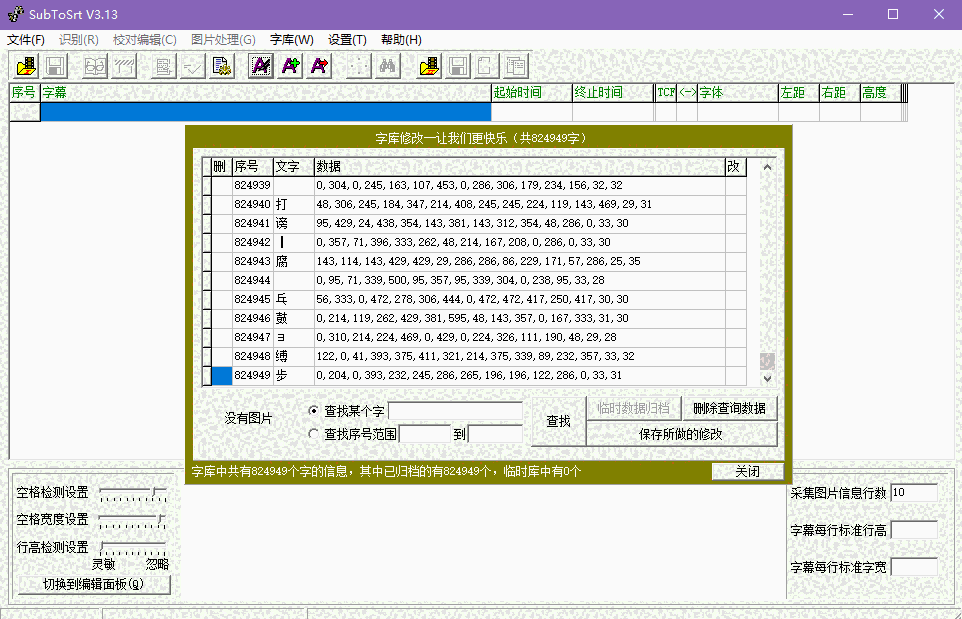The height and width of the screenshot is (619, 962).
Task: Click the Save icon on the toolbar
Action: pyautogui.click(x=55, y=66)
